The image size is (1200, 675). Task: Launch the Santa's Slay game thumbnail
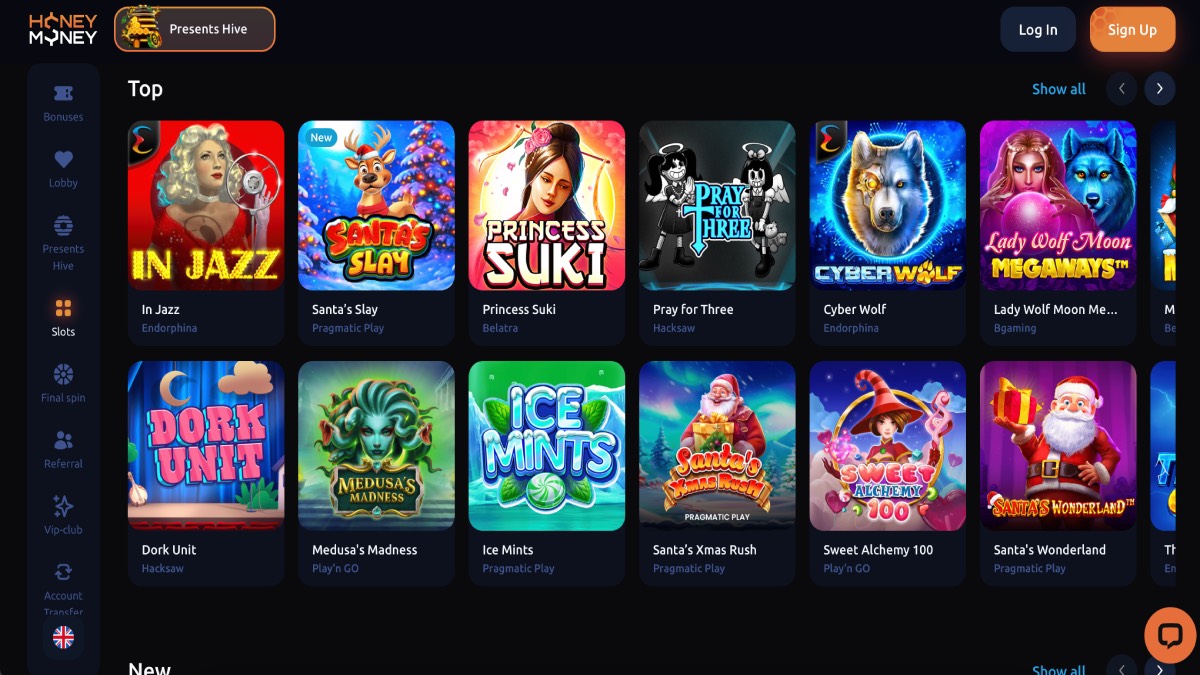coord(376,205)
